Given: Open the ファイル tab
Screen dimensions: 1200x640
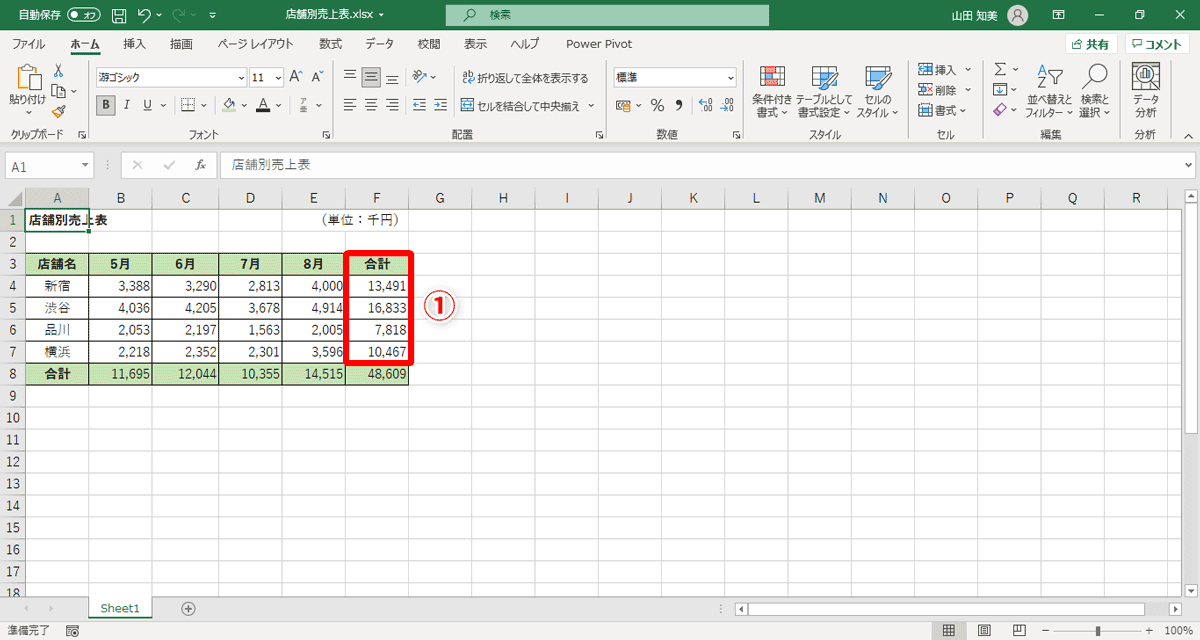Looking at the screenshot, I should 28,44.
